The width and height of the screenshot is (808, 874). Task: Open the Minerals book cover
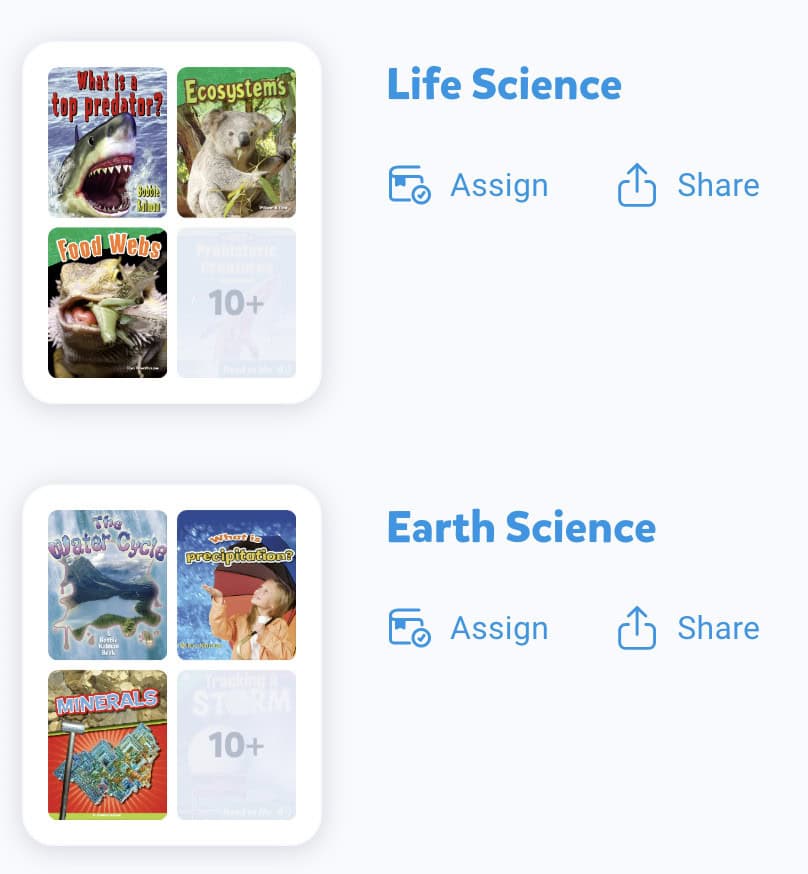pos(108,745)
